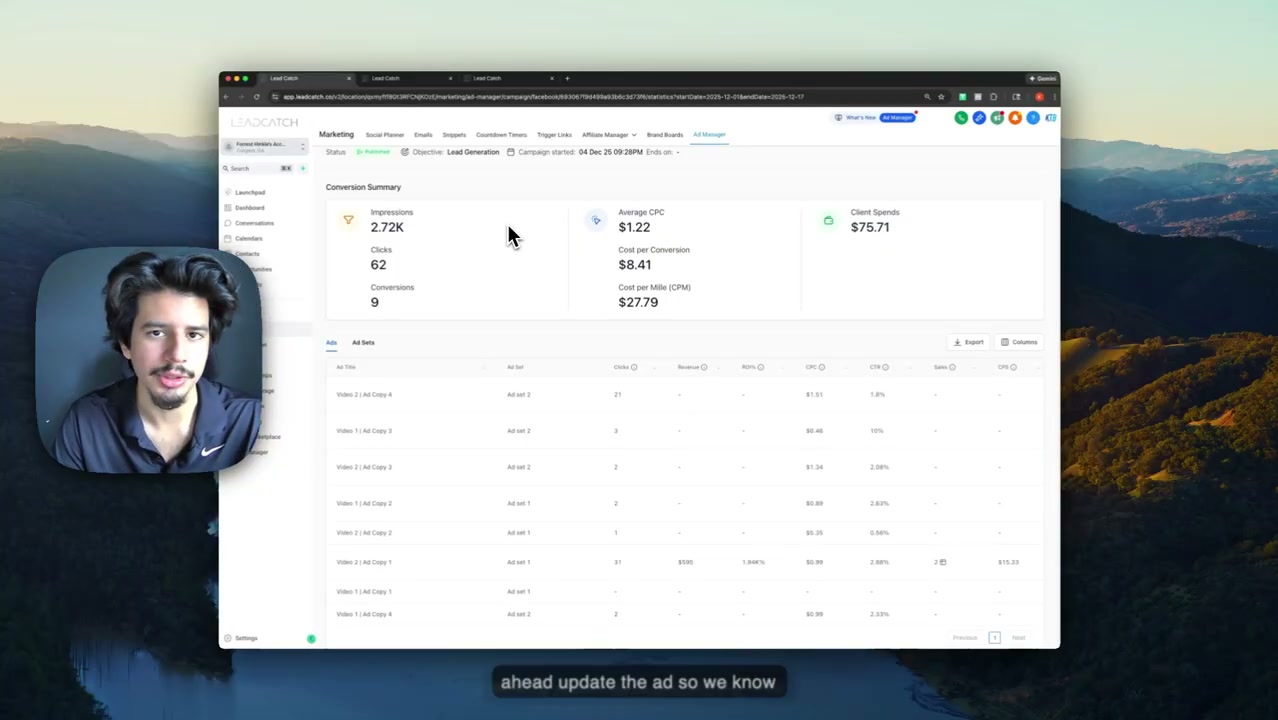Click the info icon next to ROI% column
1278x720 pixels.
[x=761, y=367]
